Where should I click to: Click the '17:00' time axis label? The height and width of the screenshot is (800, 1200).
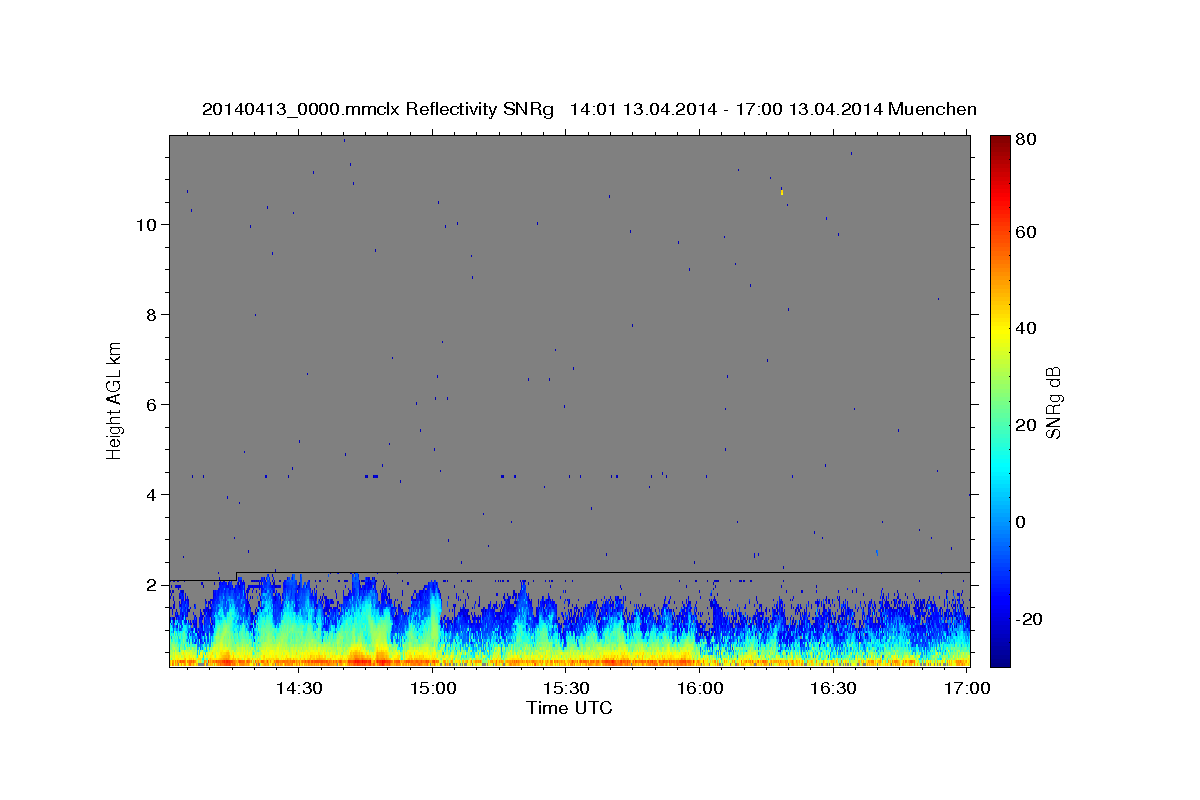[x=967, y=688]
